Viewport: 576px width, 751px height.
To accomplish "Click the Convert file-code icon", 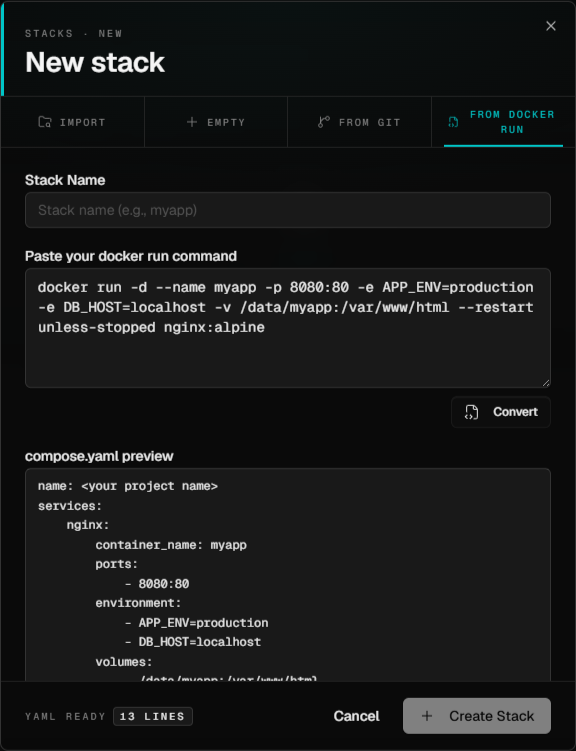I will pos(471,412).
